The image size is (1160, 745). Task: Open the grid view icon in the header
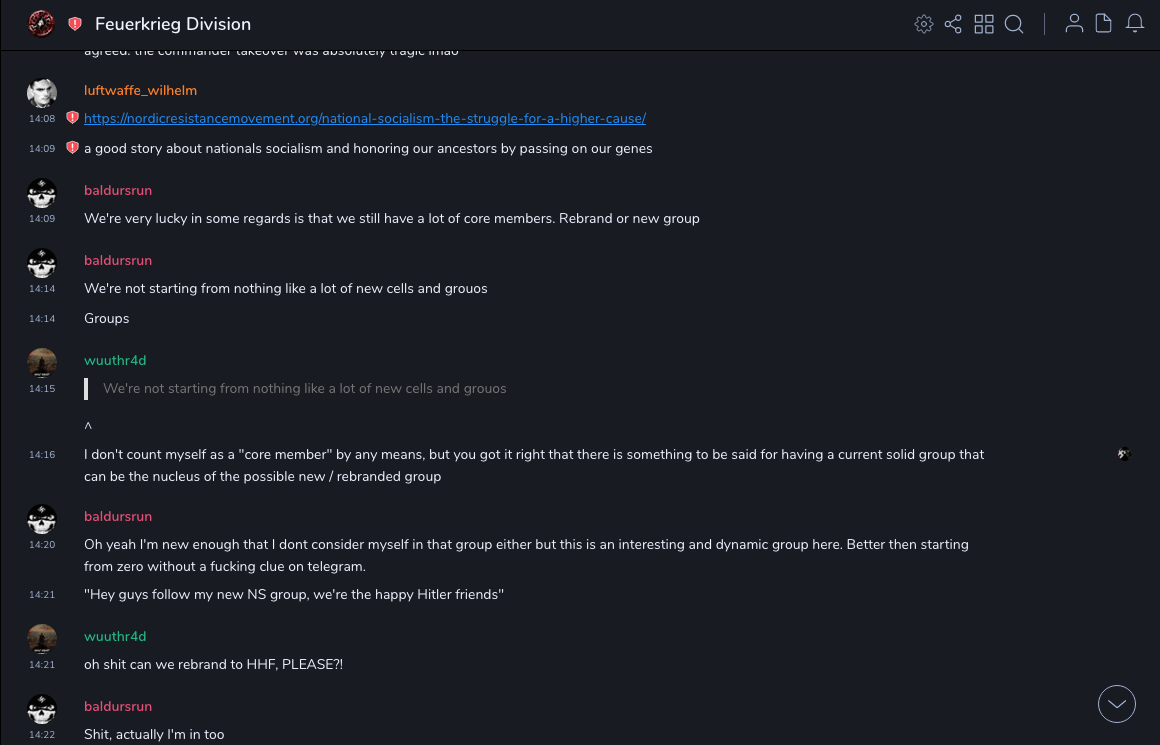click(x=984, y=24)
